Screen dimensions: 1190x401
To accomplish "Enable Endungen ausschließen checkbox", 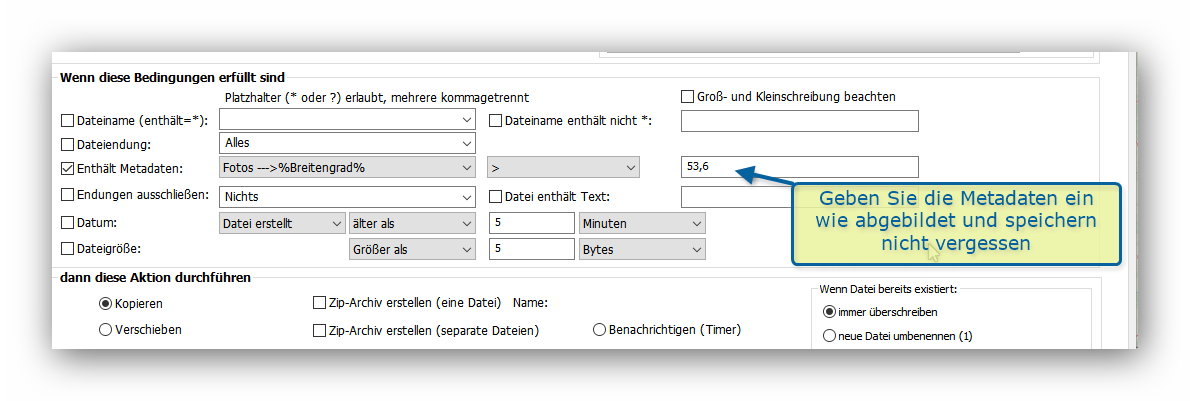I will click(x=68, y=195).
